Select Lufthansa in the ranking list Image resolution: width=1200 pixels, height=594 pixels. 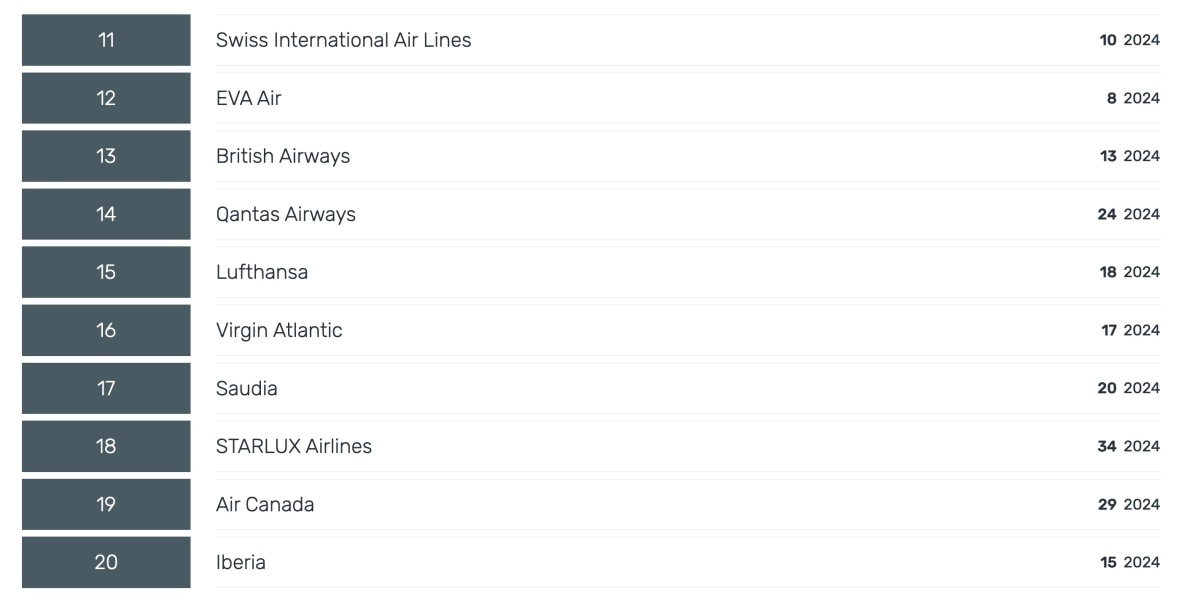click(262, 272)
